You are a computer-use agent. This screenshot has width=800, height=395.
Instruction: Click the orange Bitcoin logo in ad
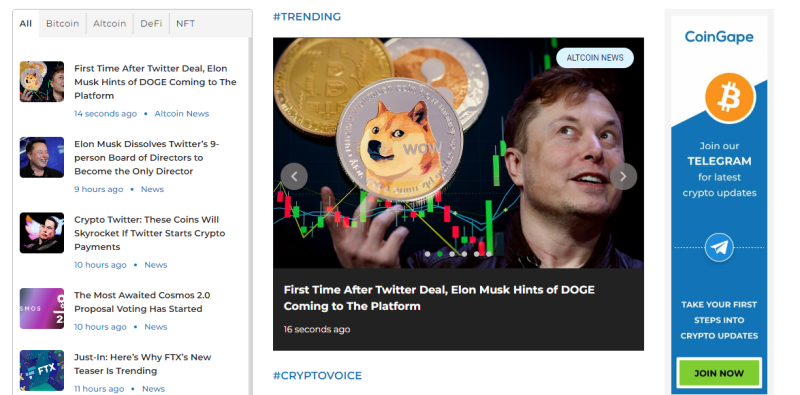[730, 98]
